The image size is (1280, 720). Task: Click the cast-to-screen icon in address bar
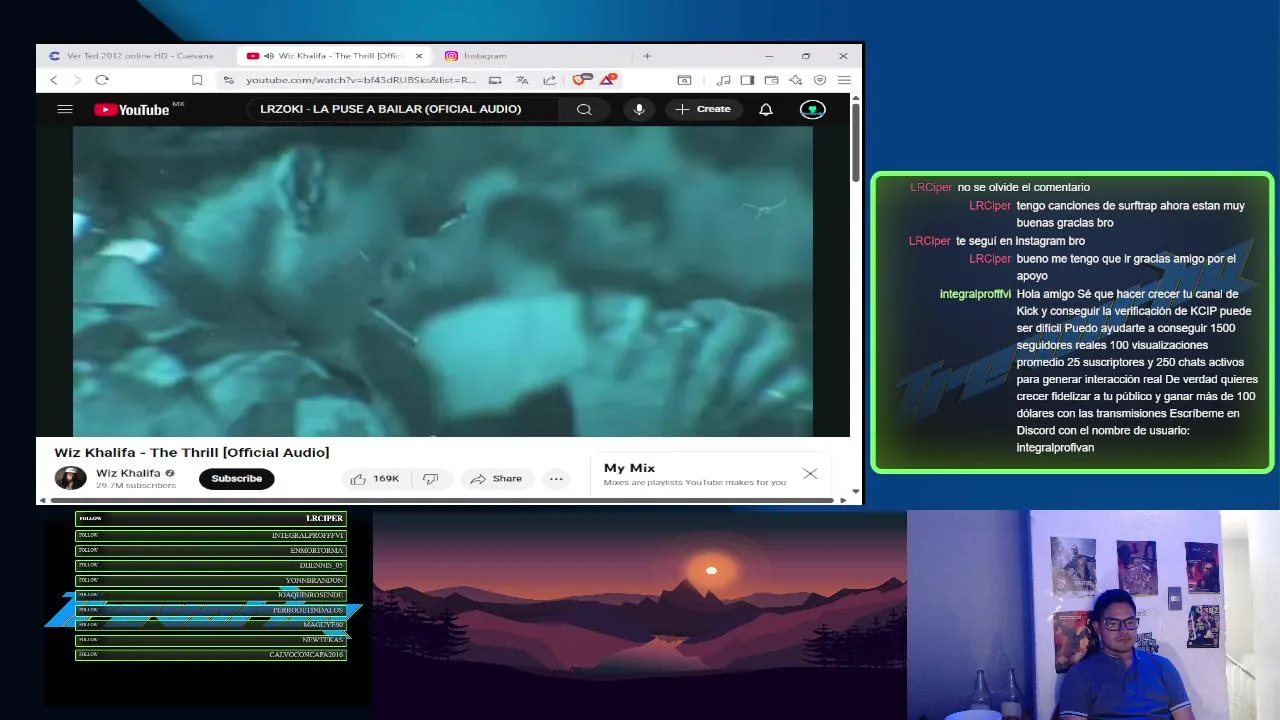(495, 80)
